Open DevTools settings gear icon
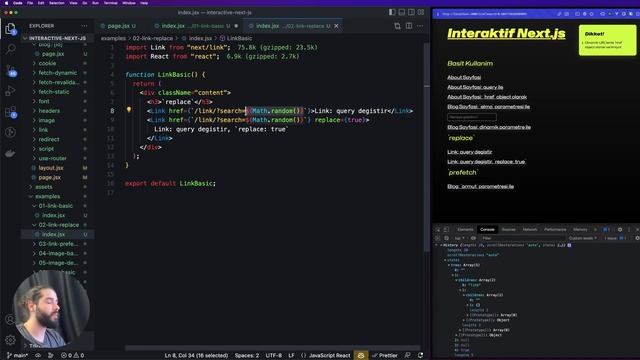 [x=620, y=229]
